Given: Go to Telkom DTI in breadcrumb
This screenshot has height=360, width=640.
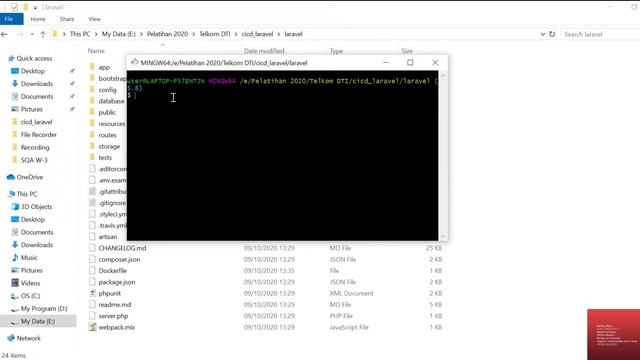Looking at the screenshot, I should (215, 34).
